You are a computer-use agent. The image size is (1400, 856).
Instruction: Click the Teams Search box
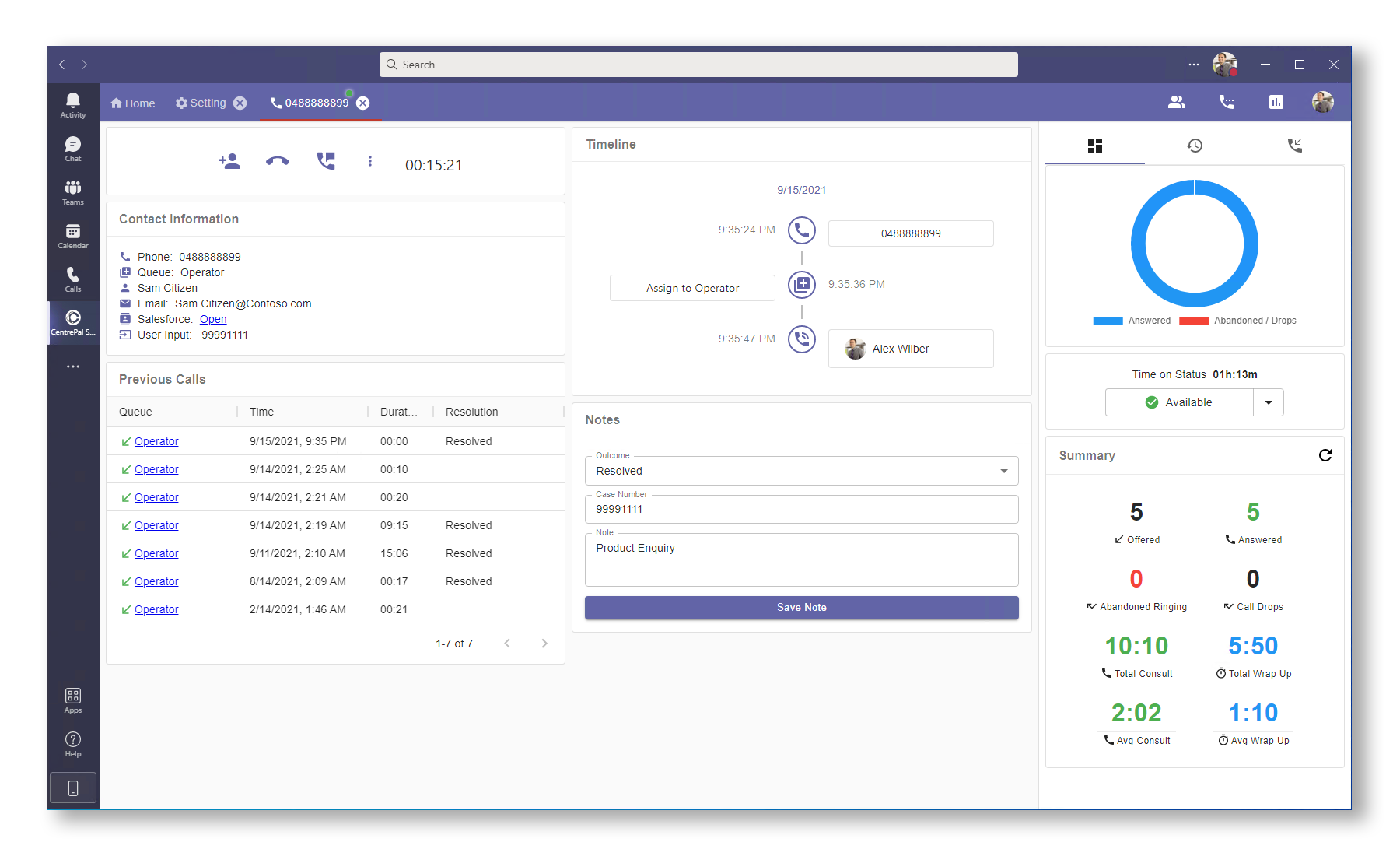698,65
